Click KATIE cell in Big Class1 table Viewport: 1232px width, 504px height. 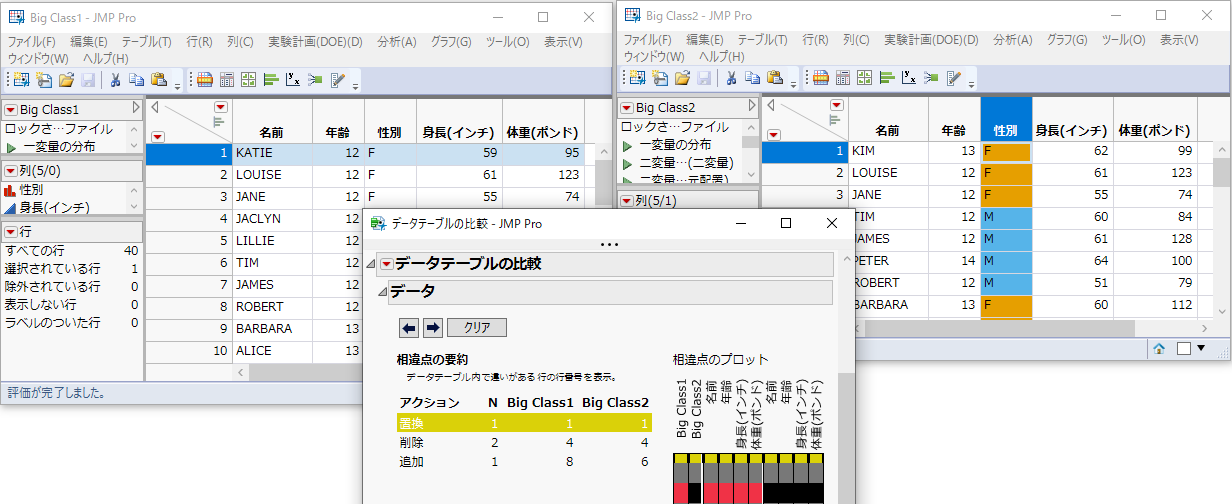pos(272,154)
